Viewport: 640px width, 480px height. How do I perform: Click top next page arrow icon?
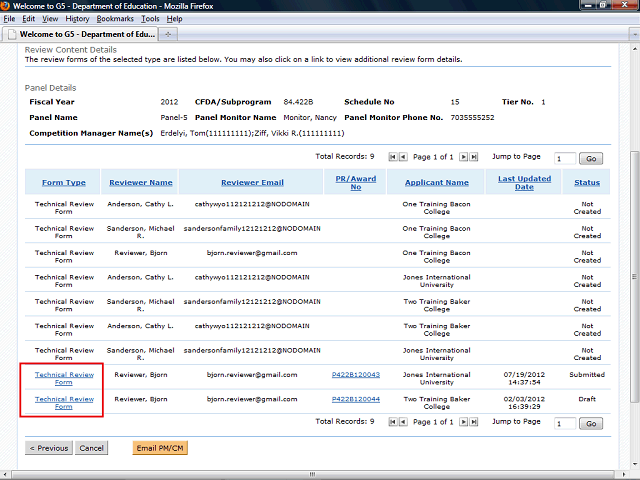point(462,157)
